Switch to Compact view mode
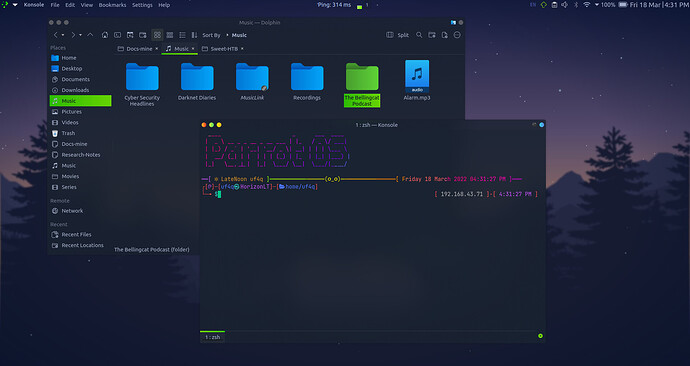Screen dimensions: 690x366 click(170, 35)
